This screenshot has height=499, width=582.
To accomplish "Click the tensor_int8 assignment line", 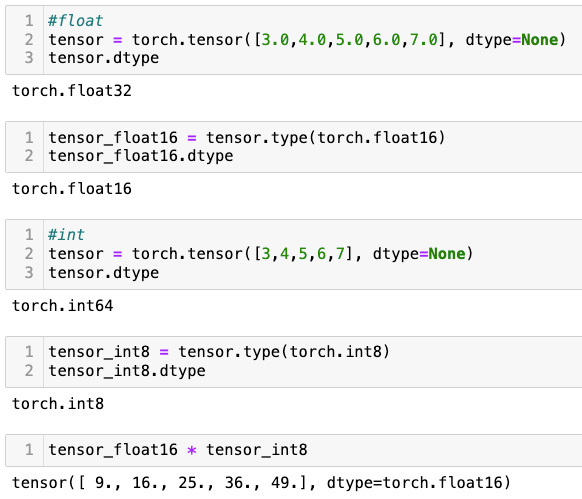I will click(219, 352).
